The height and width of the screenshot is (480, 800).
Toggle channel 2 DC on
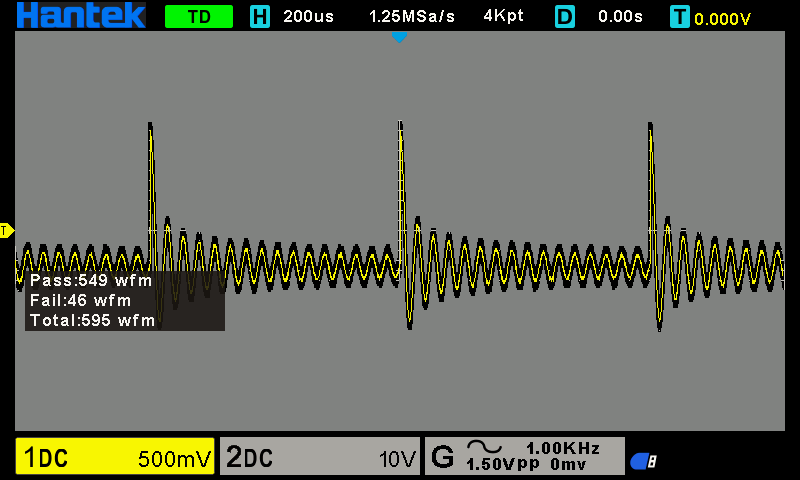[x=250, y=458]
